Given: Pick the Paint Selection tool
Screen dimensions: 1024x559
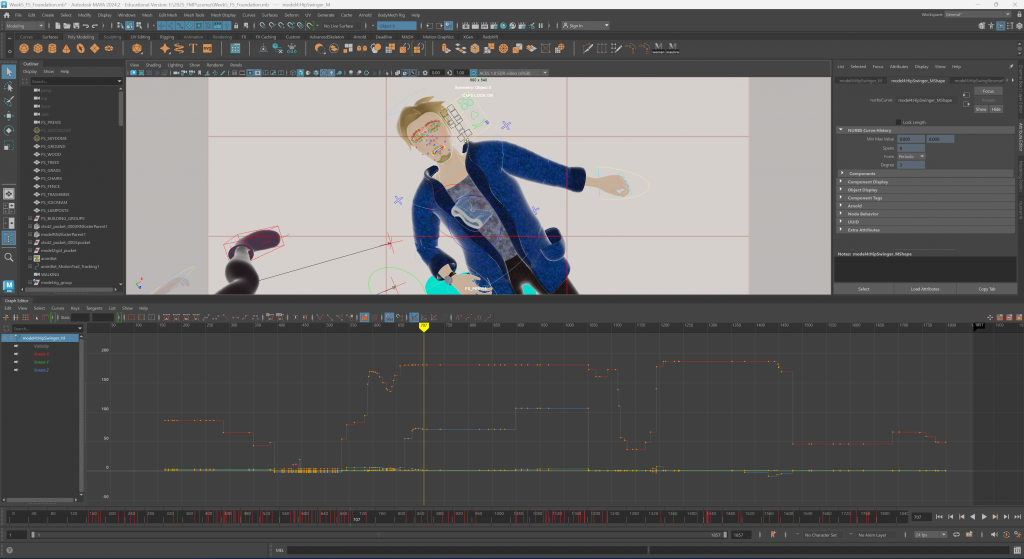Looking at the screenshot, I should (9, 101).
